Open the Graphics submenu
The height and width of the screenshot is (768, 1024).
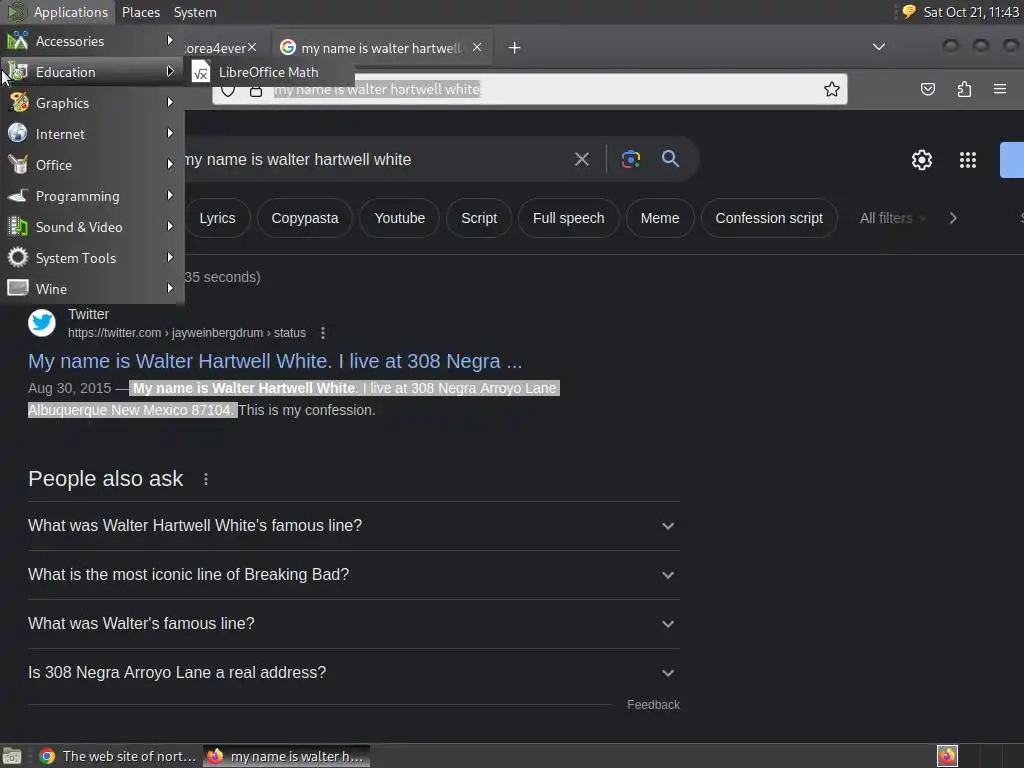91,103
